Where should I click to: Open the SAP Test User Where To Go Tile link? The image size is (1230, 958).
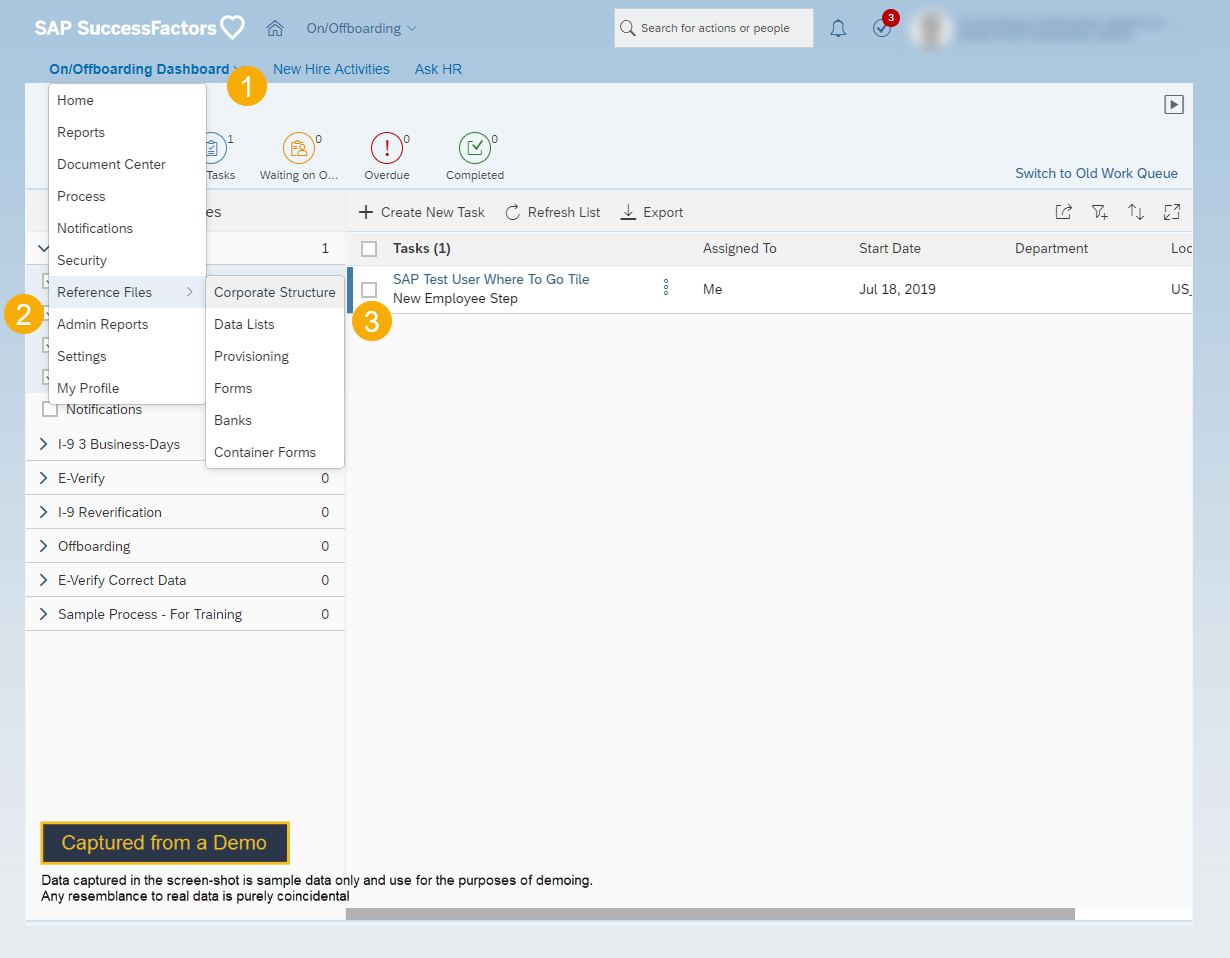[491, 279]
